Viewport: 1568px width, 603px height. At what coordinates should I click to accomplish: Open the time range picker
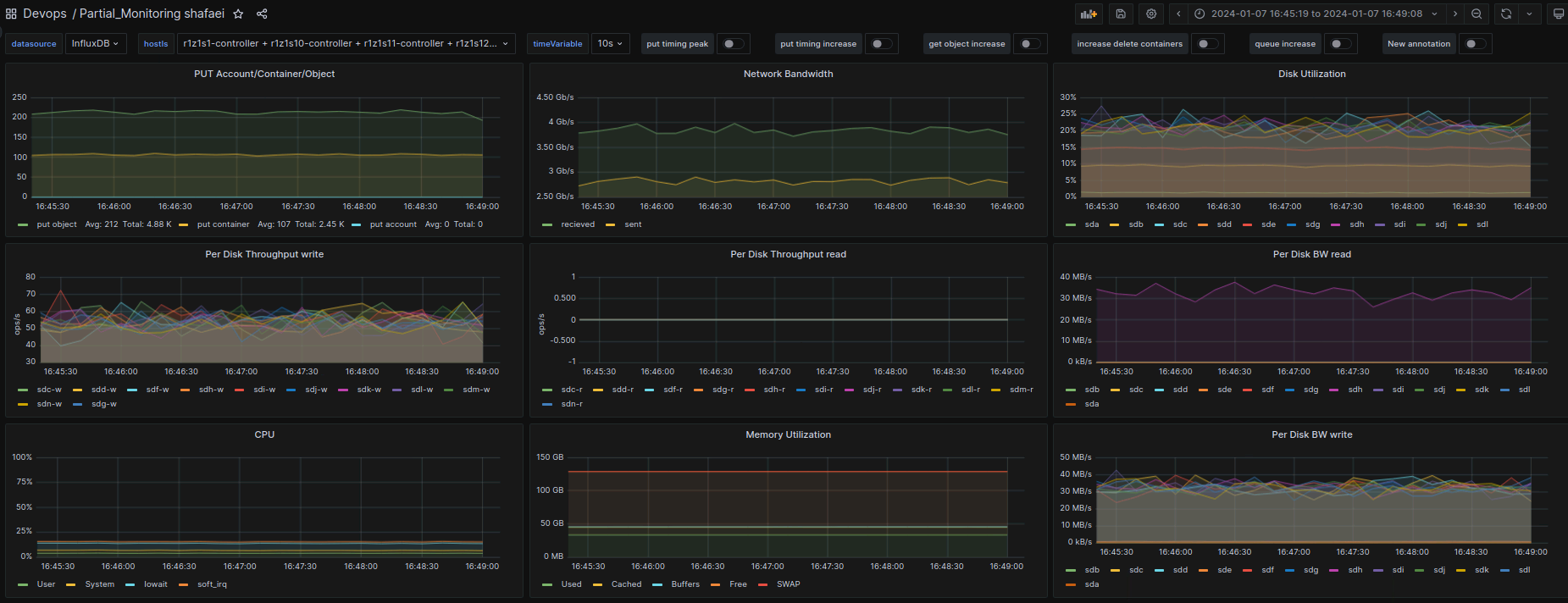(x=1317, y=14)
